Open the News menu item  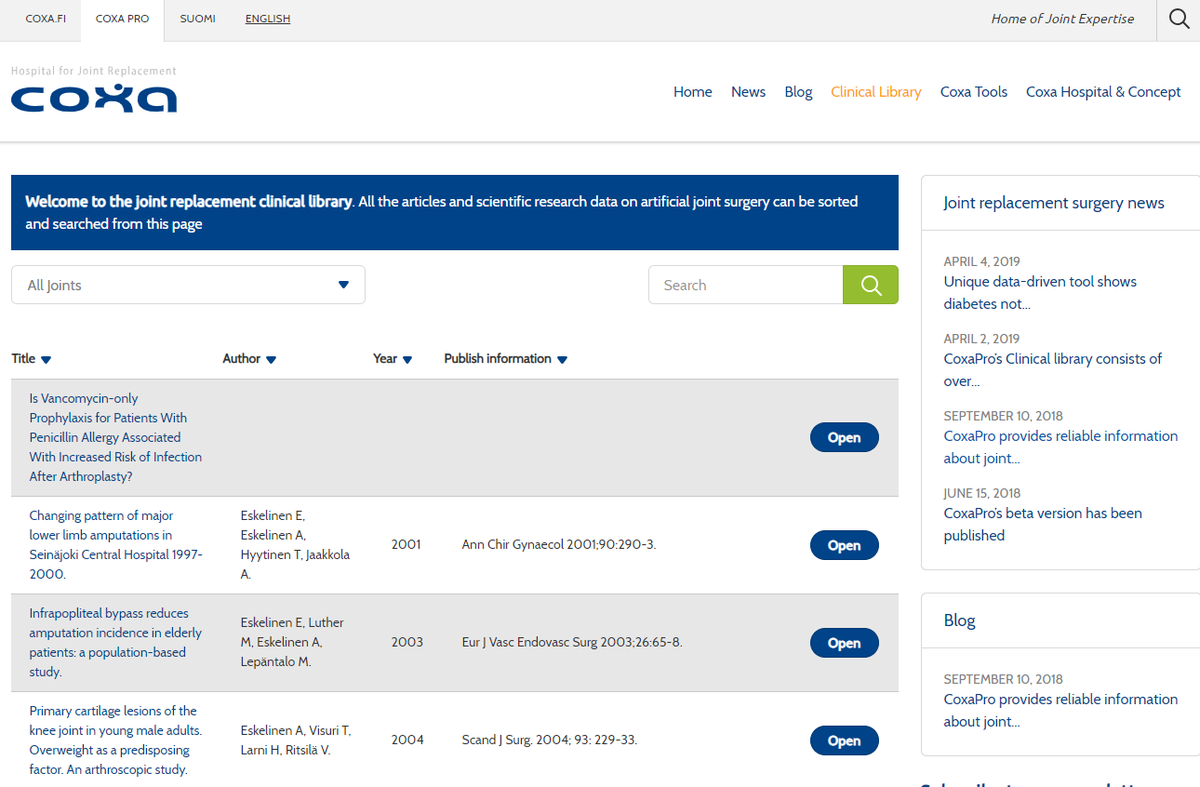coord(748,92)
